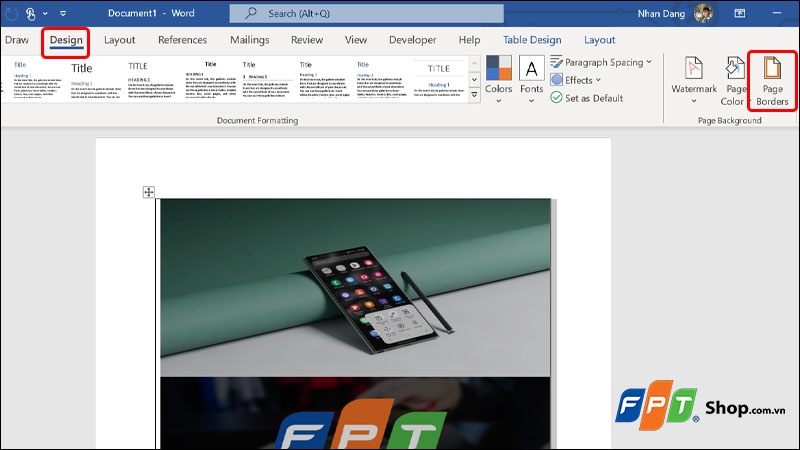The image size is (800, 450).
Task: Open the Page Borders dialog
Action: coord(772,80)
